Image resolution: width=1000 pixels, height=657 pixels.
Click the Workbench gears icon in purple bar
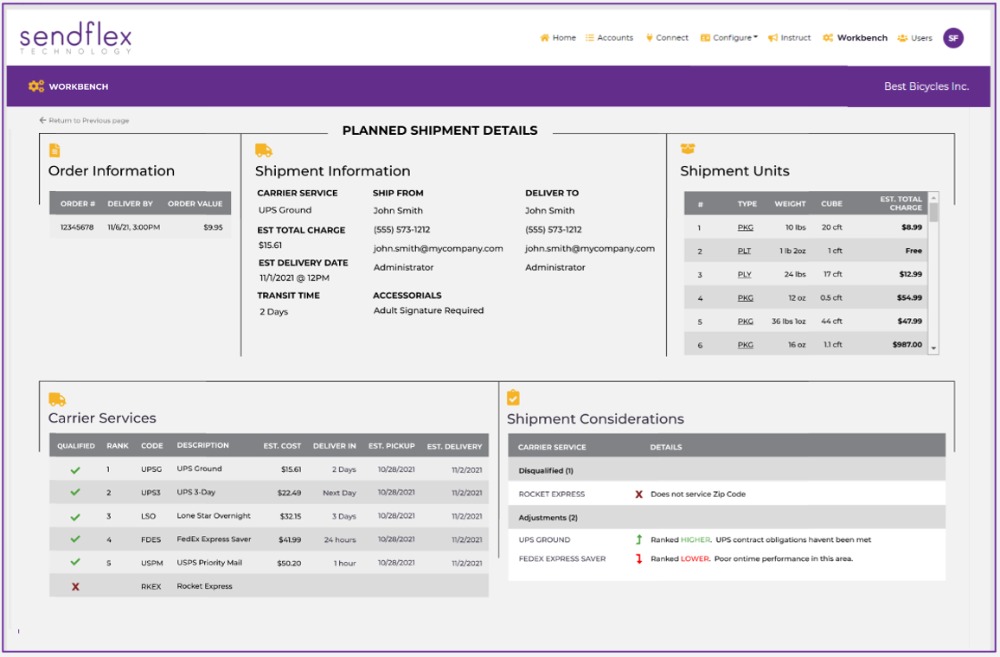coord(36,86)
